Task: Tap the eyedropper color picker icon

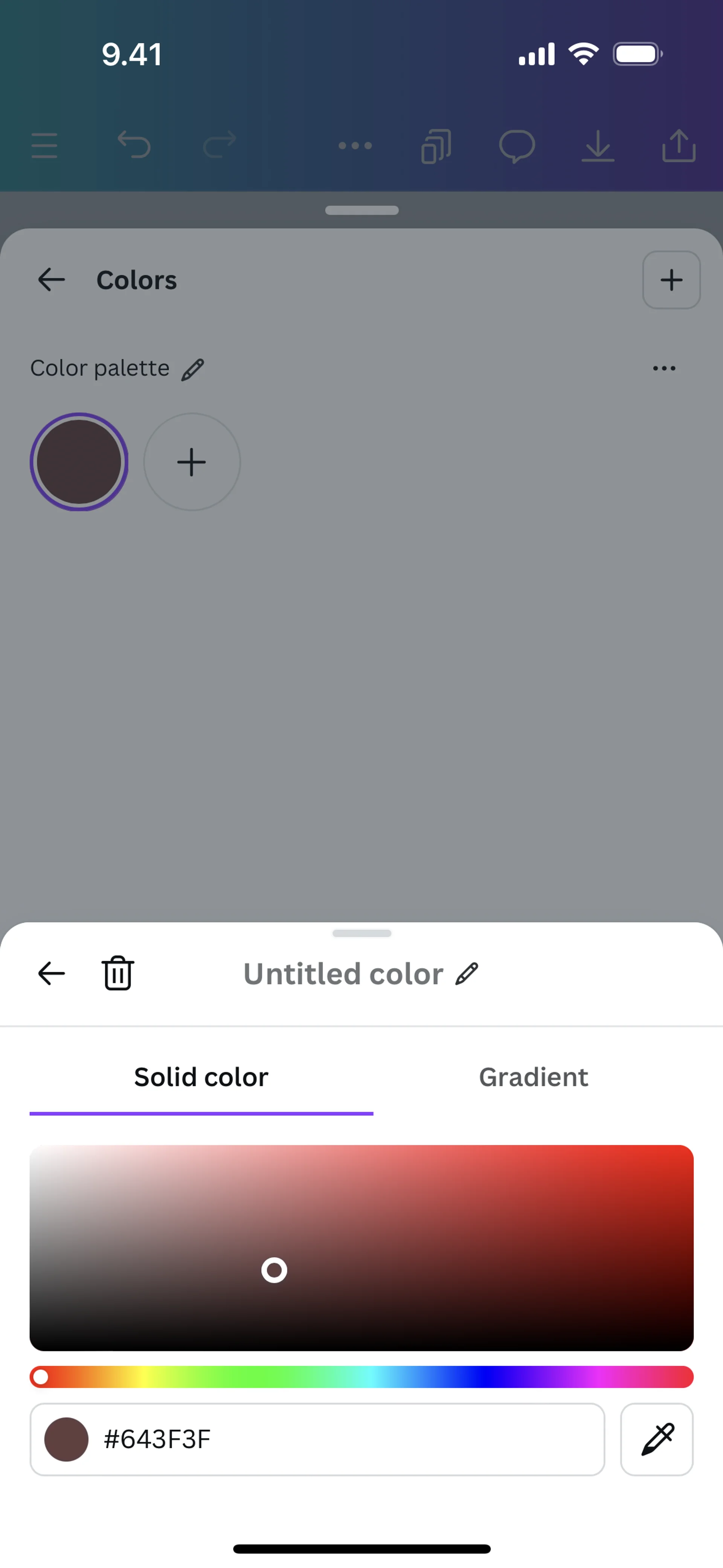Action: pyautogui.click(x=657, y=1439)
